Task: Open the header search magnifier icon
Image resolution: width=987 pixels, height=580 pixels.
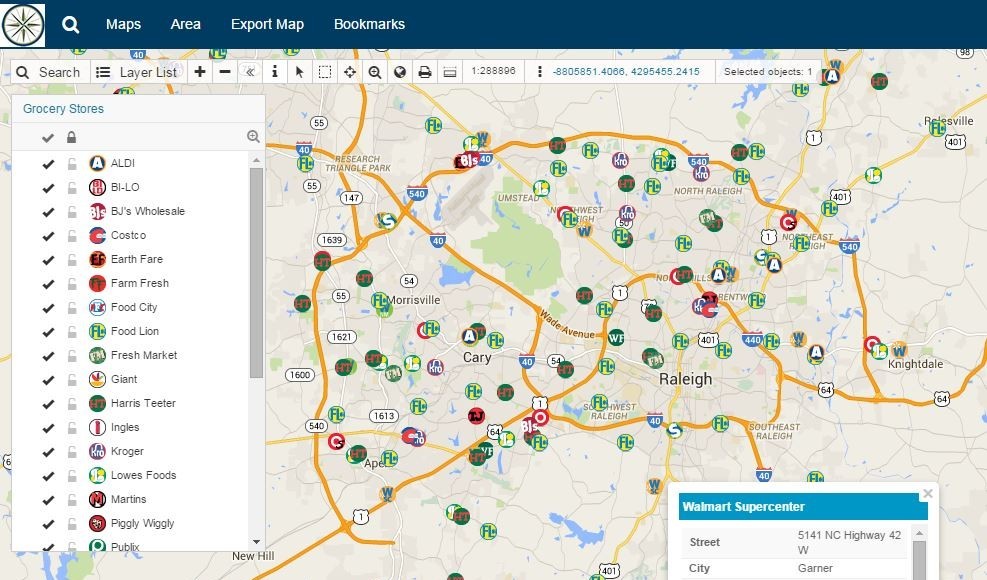Action: [x=70, y=25]
